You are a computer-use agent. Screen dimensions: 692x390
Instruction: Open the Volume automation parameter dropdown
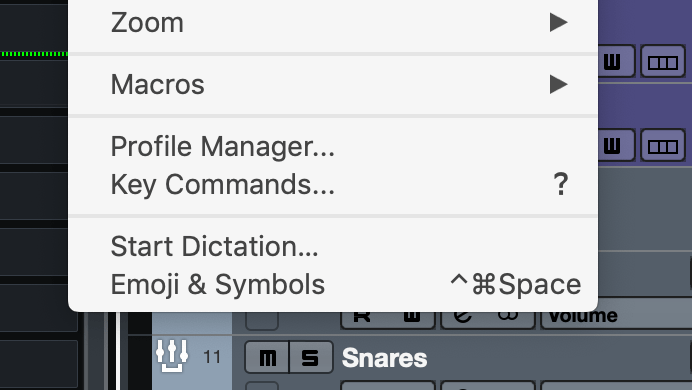(616, 319)
